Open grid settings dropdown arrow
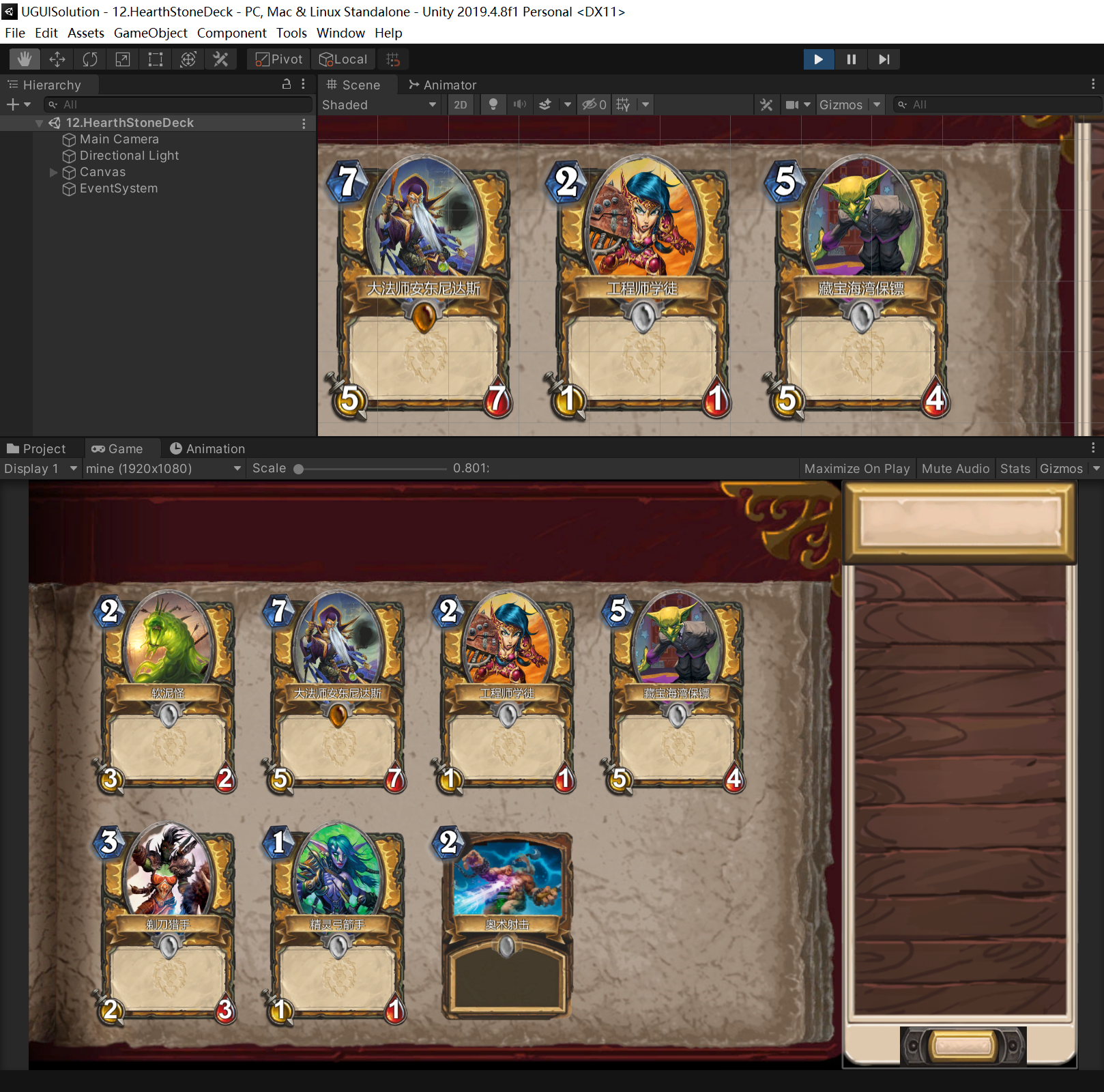The height and width of the screenshot is (1092, 1104). click(645, 104)
